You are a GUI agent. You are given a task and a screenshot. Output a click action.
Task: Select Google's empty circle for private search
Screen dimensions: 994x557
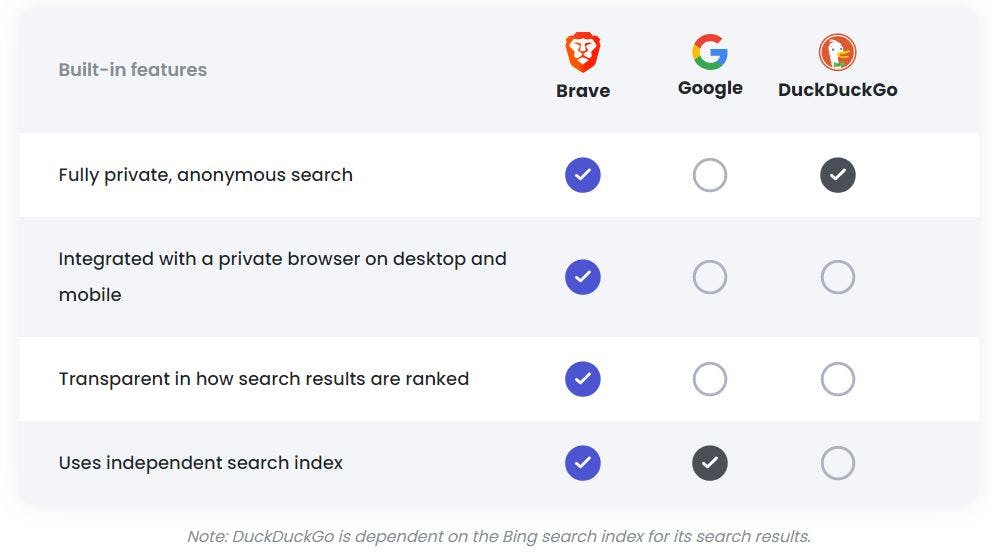pyautogui.click(x=710, y=175)
